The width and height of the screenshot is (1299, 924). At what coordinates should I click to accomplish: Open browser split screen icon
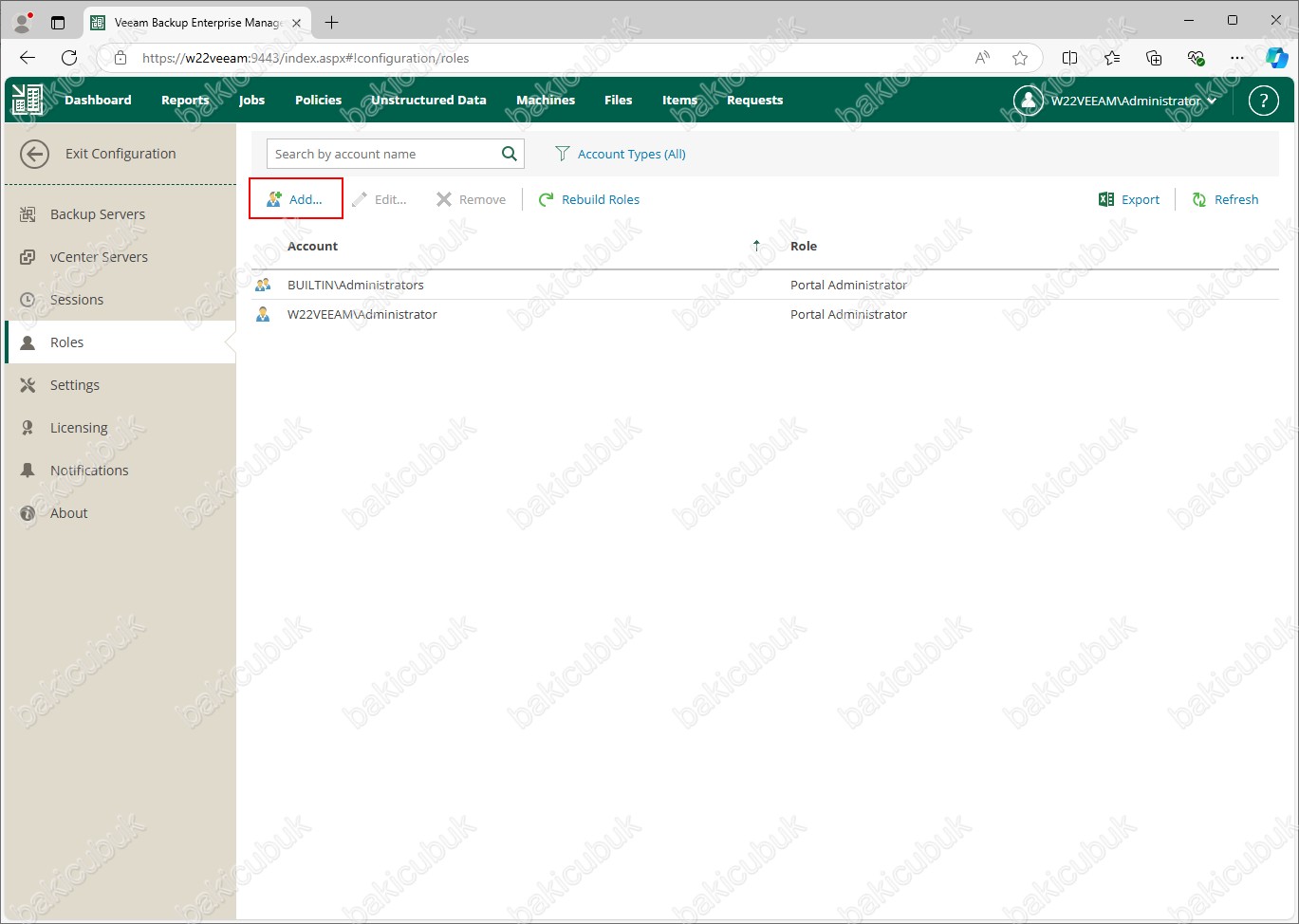1069,58
